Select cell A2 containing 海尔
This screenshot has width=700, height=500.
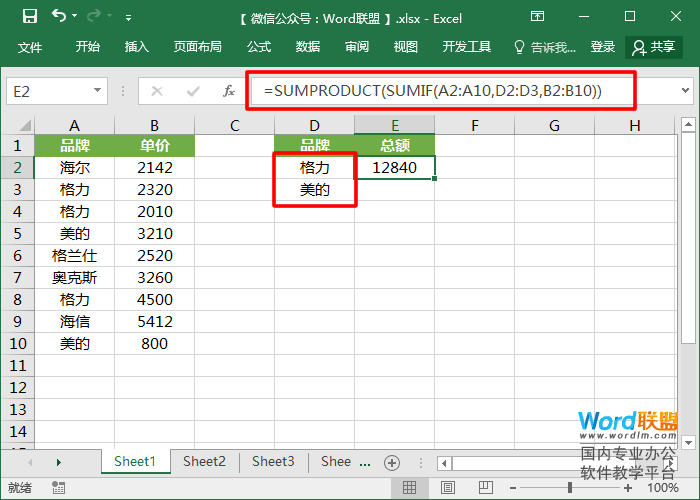point(75,167)
